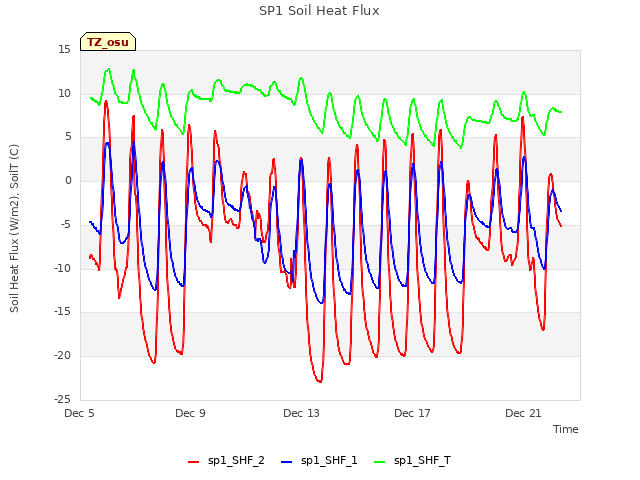Screen dimensions: 640x480
Task: Click the Dec 13 x-axis label
Action: coord(301,413)
